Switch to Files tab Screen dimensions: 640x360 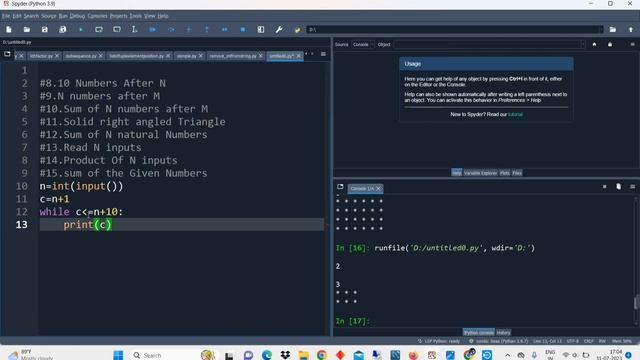click(x=517, y=173)
